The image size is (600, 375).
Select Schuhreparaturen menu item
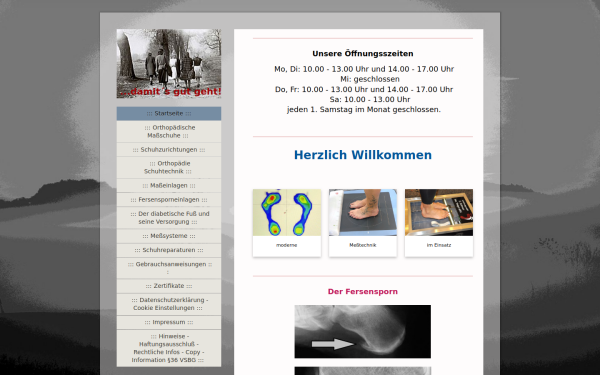coord(169,250)
